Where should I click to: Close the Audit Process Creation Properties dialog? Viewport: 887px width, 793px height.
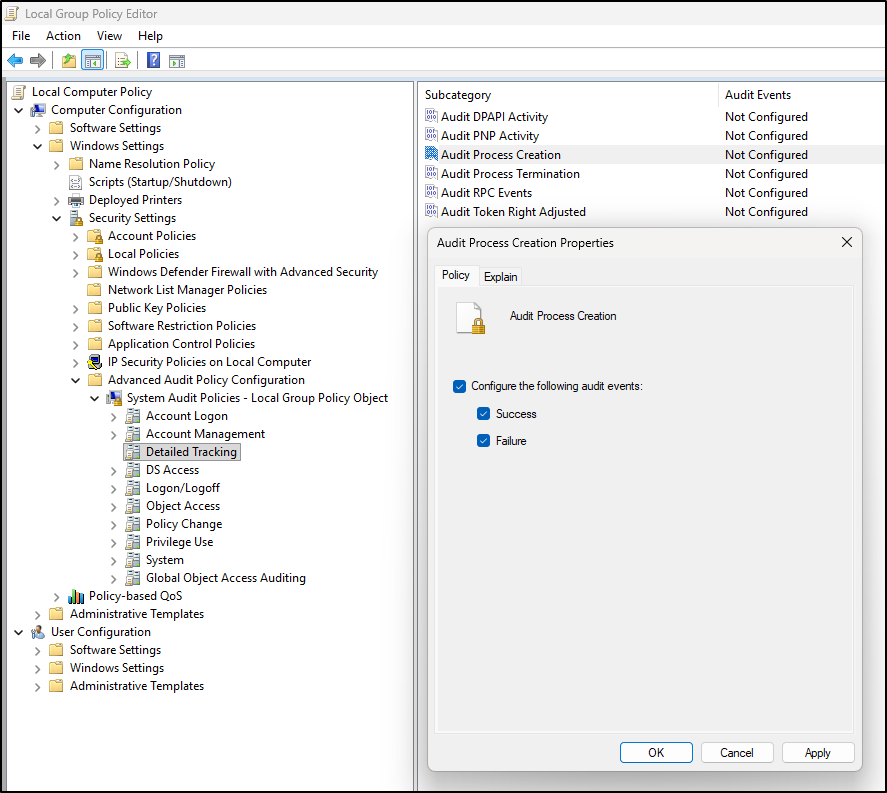[847, 242]
